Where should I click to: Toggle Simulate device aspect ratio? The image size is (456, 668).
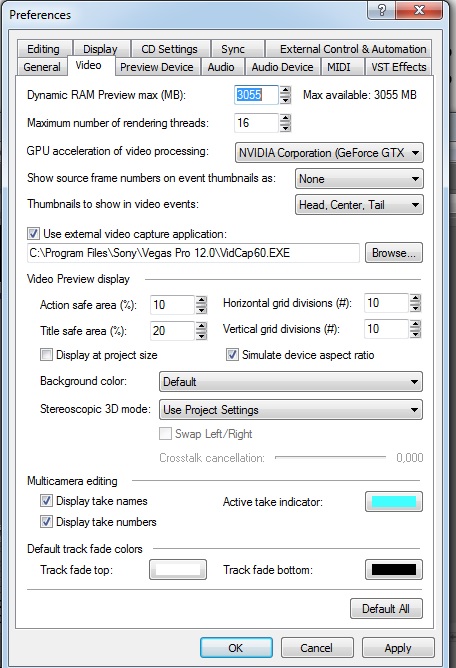232,354
